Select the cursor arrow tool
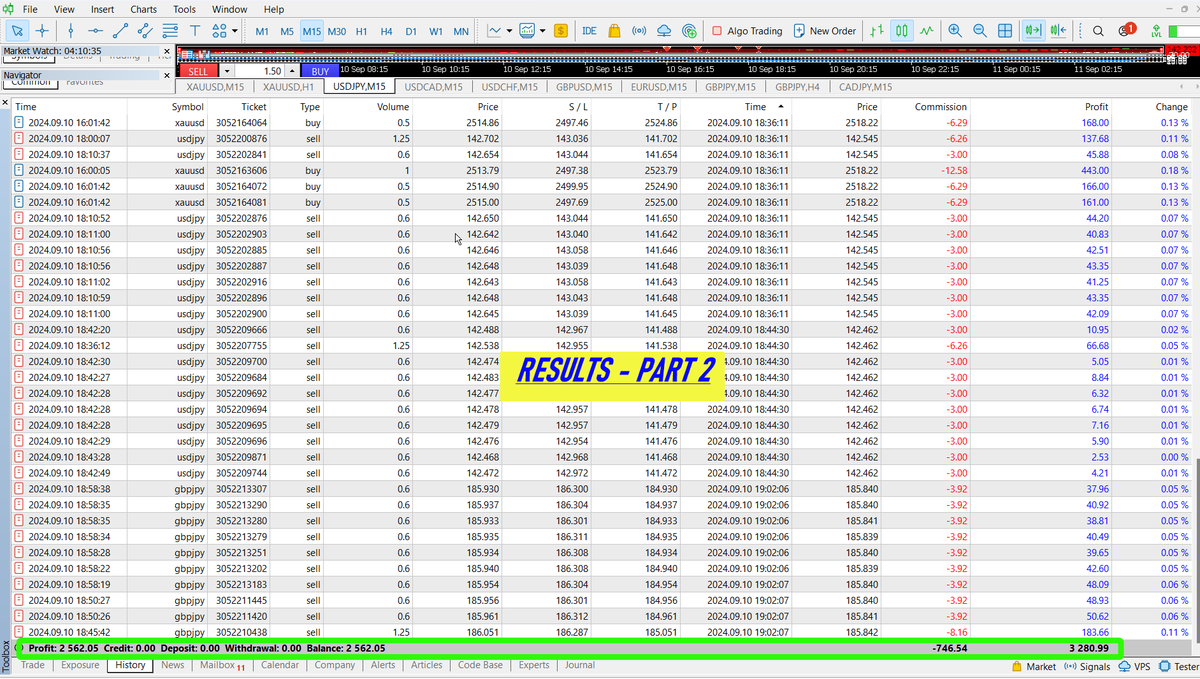The image size is (1200, 679). tap(17, 31)
